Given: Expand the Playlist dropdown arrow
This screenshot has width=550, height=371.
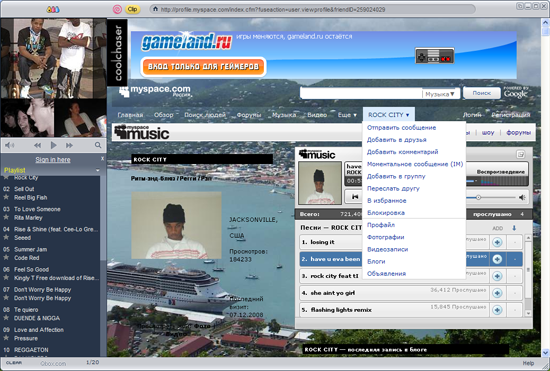Looking at the screenshot, I should (98, 170).
